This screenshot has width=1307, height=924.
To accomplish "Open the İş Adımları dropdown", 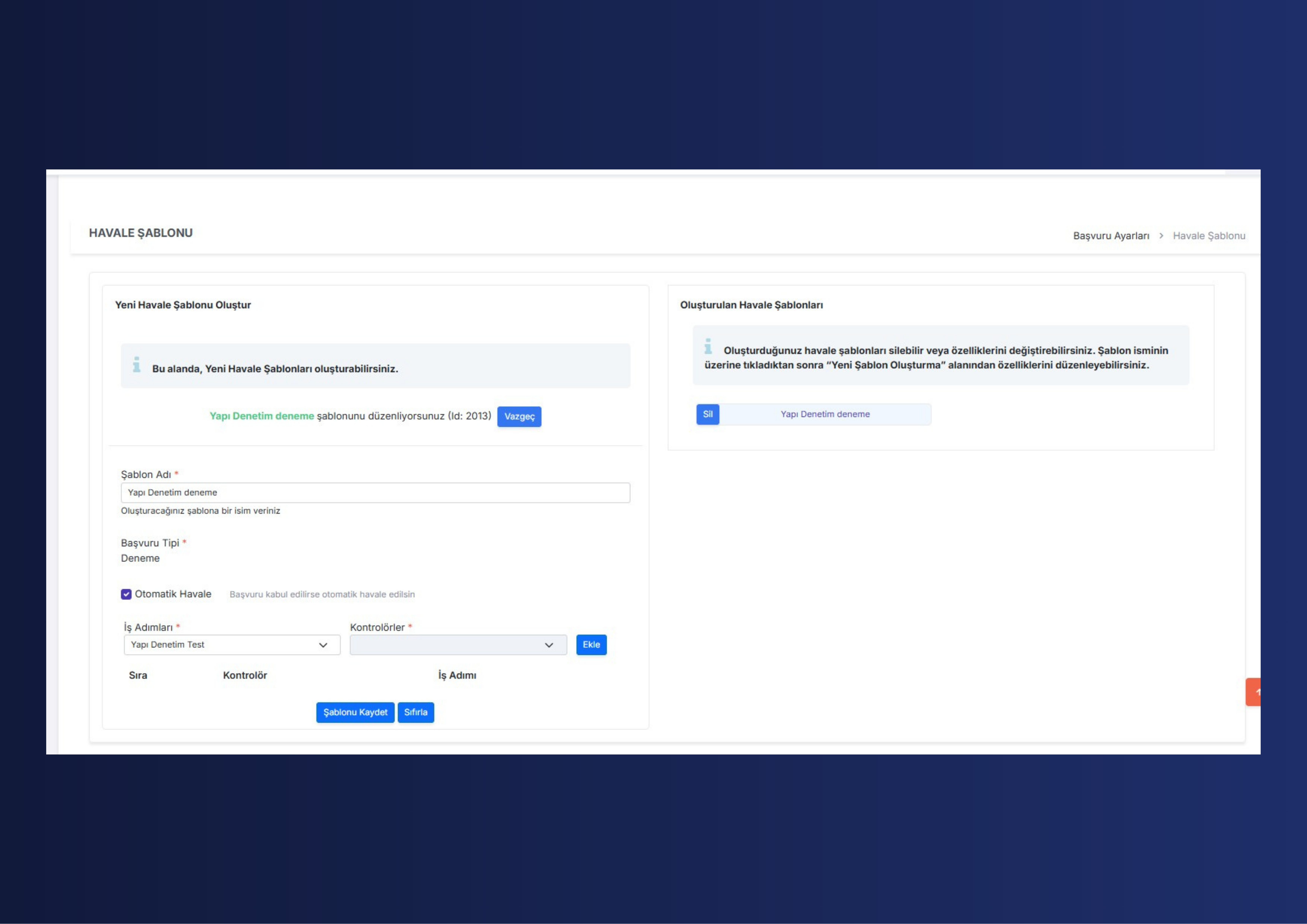I will [232, 645].
